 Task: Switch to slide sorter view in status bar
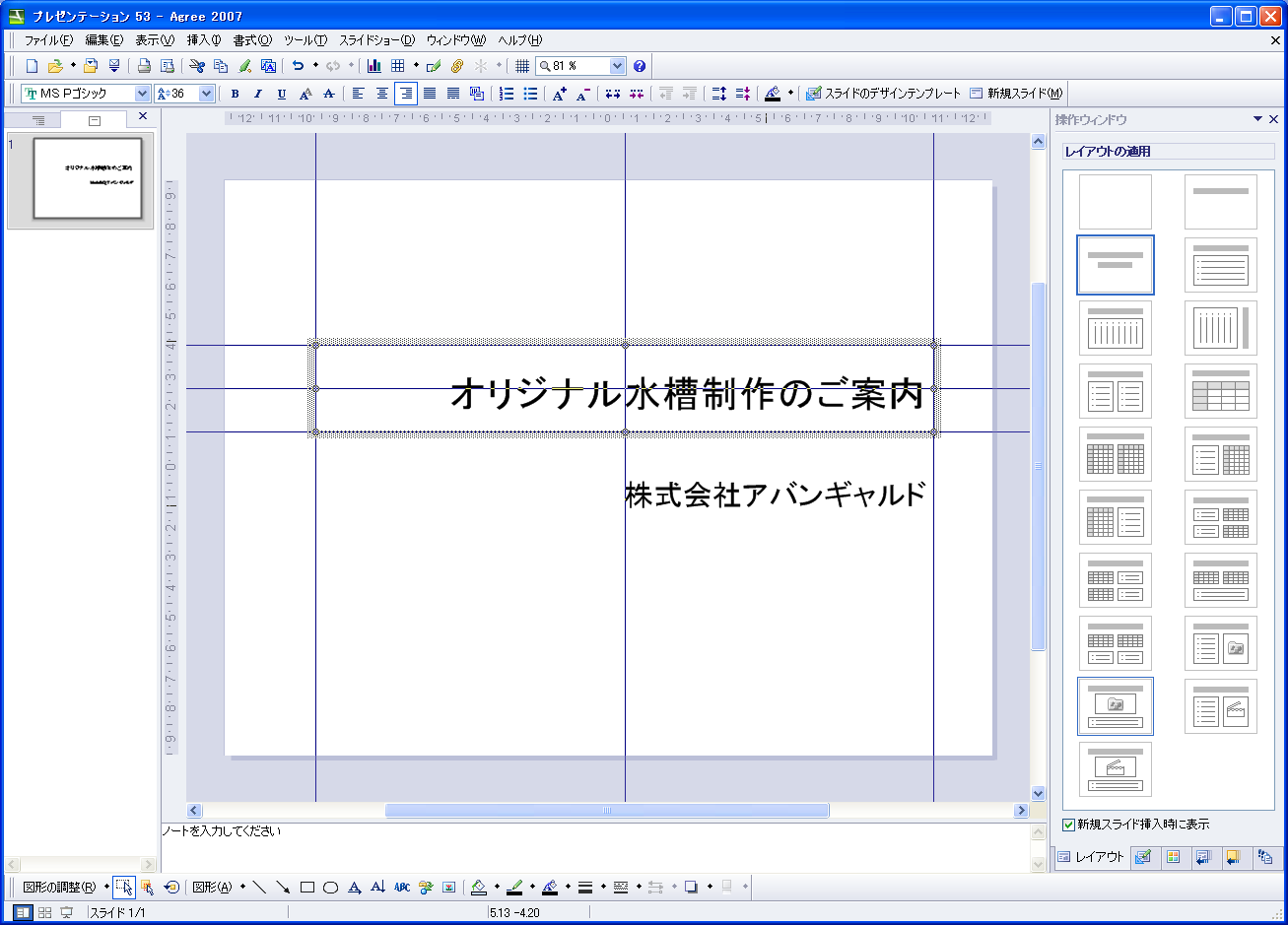[x=45, y=913]
